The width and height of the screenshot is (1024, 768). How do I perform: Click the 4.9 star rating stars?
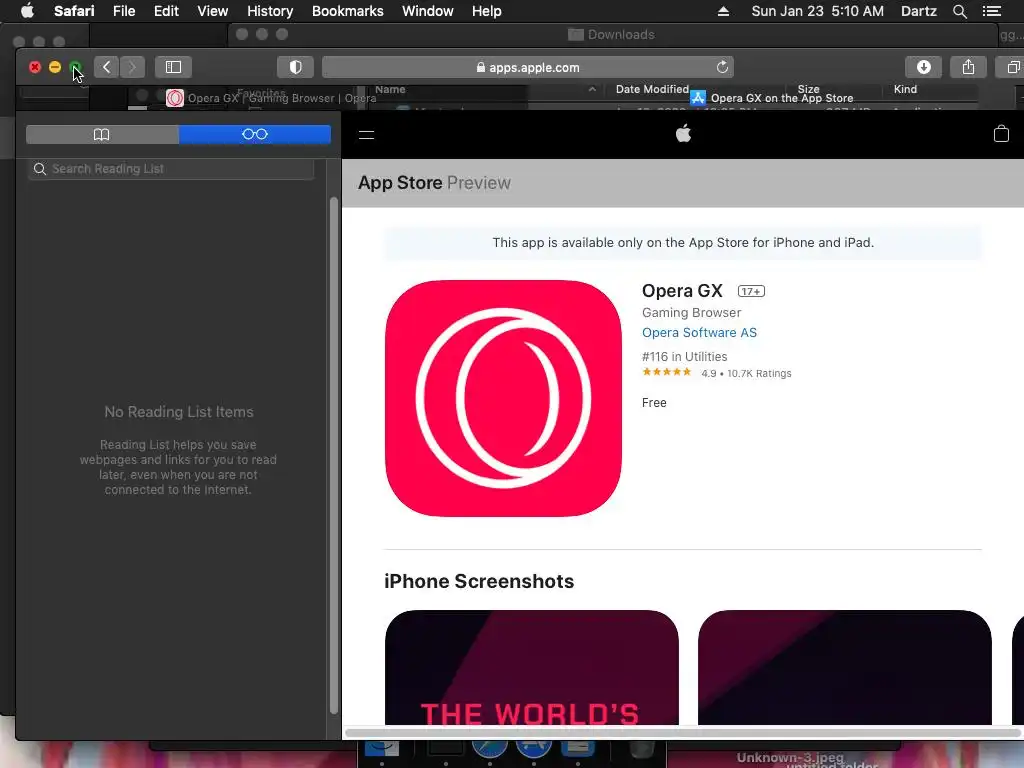(x=666, y=372)
